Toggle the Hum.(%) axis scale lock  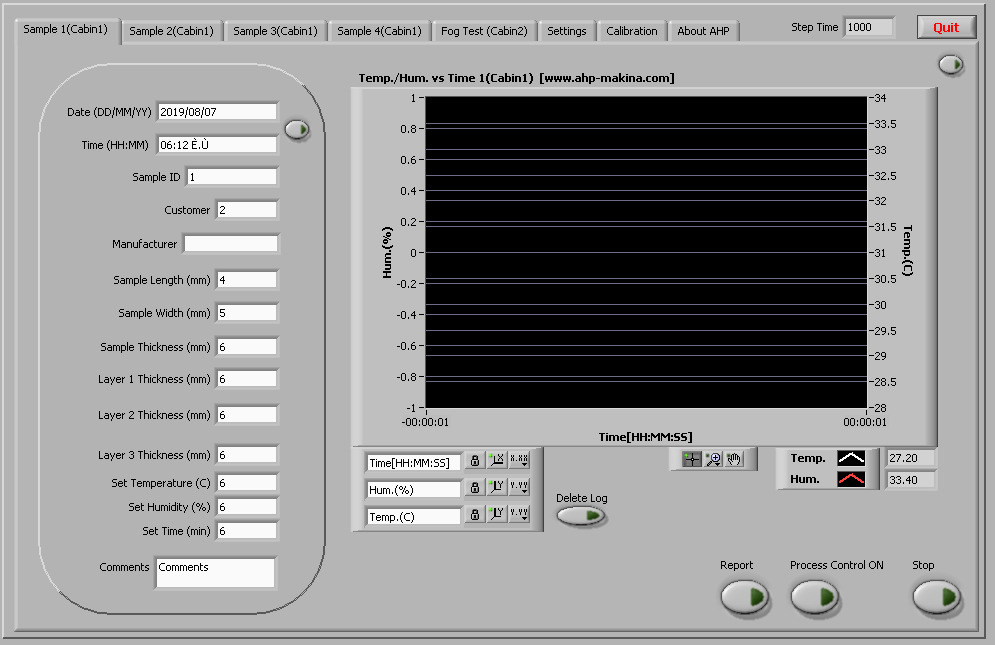click(x=475, y=488)
